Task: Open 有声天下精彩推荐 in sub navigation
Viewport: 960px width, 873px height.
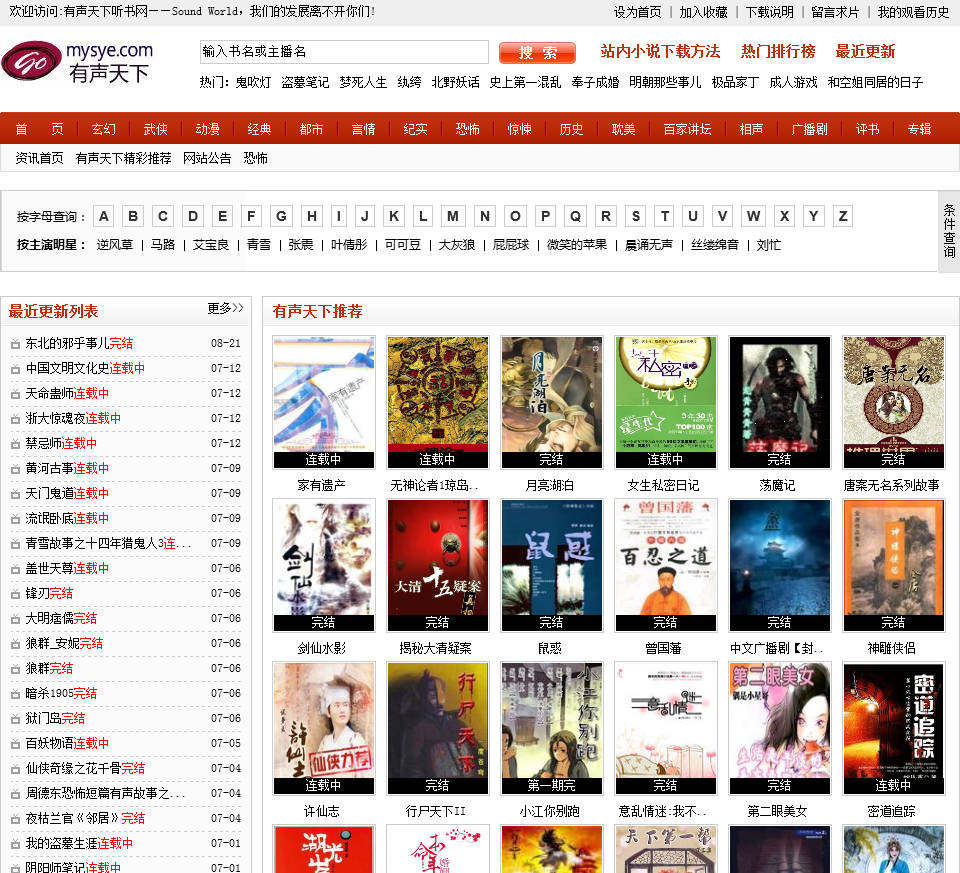Action: tap(123, 159)
